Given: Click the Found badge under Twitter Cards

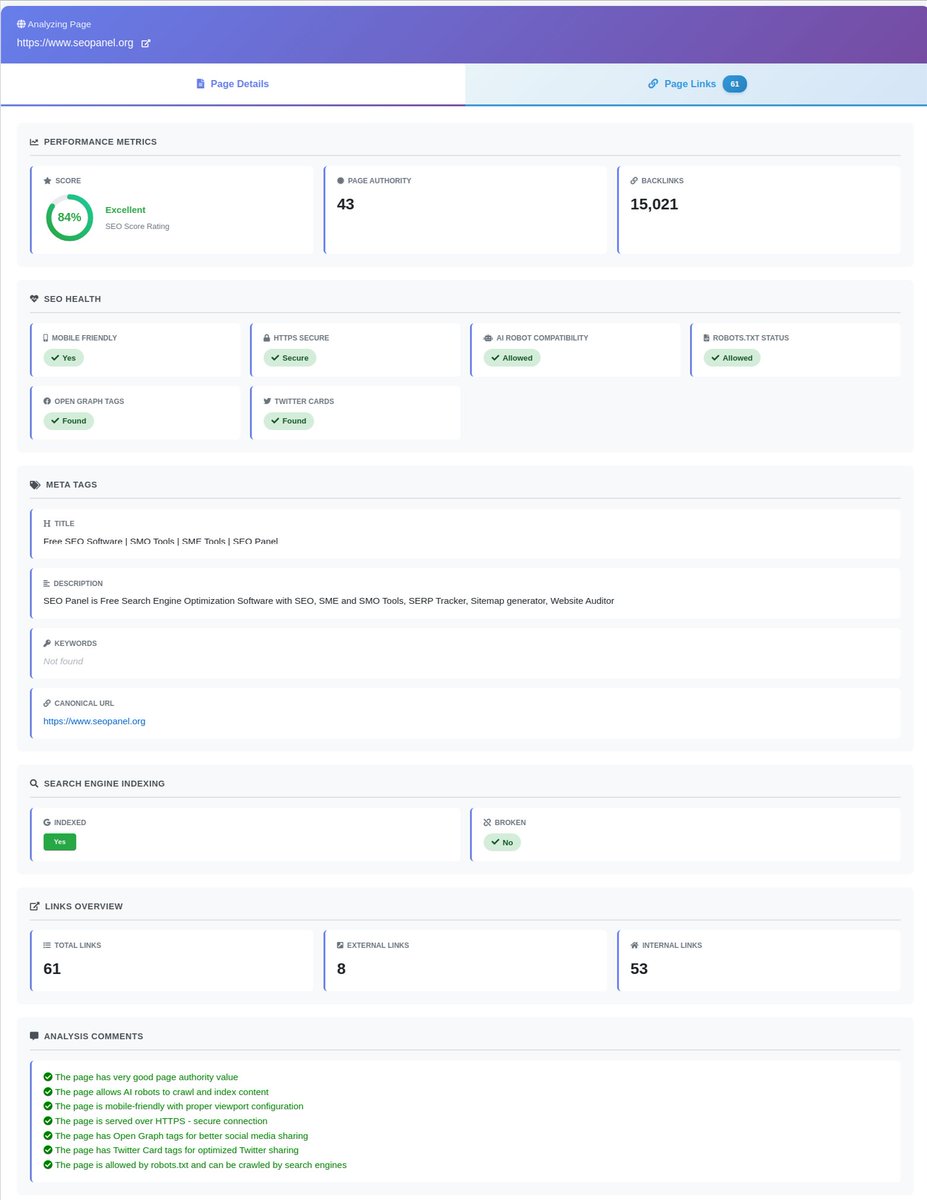Looking at the screenshot, I should pos(289,421).
